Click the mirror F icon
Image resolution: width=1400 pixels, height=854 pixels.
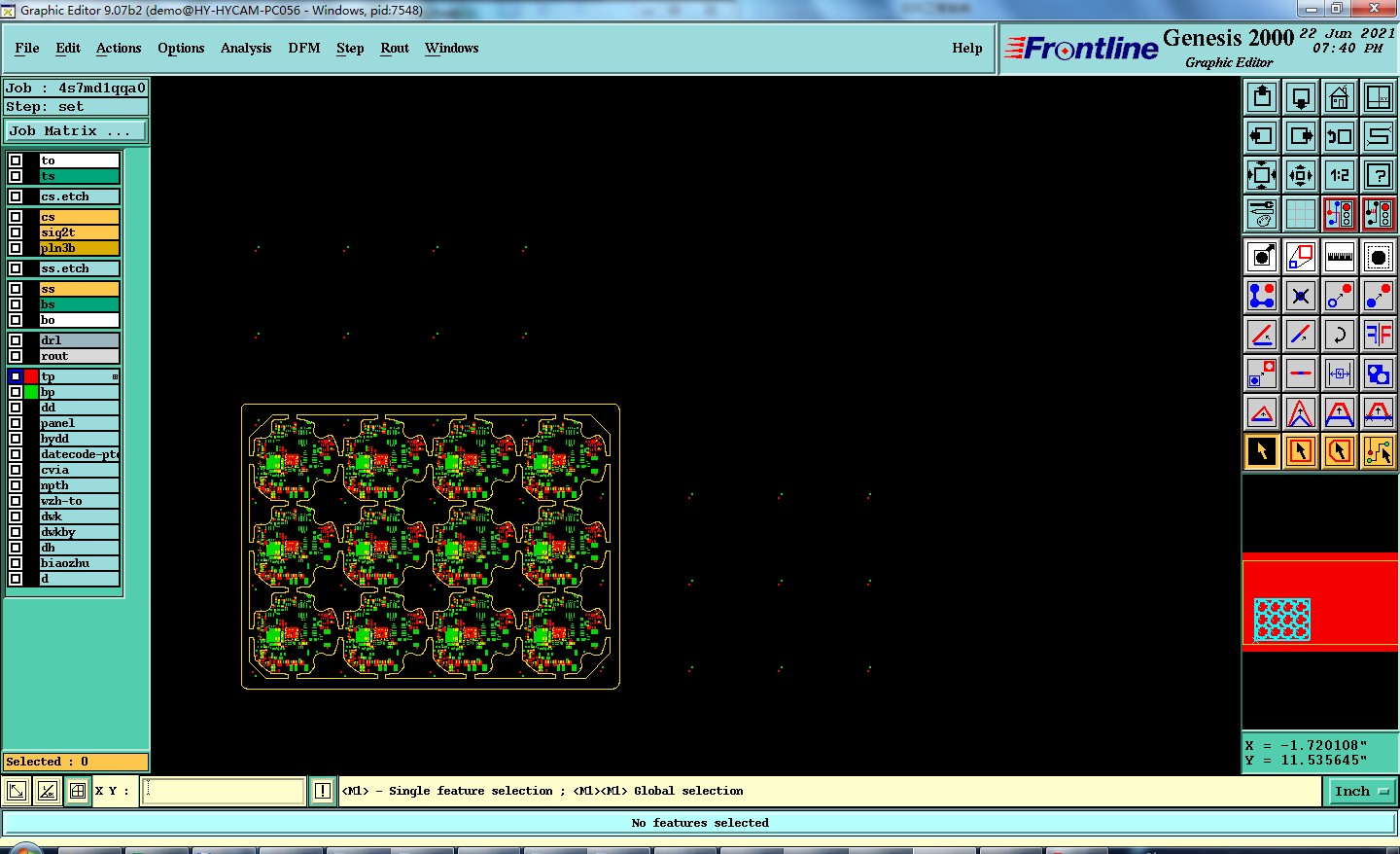coord(1379,335)
